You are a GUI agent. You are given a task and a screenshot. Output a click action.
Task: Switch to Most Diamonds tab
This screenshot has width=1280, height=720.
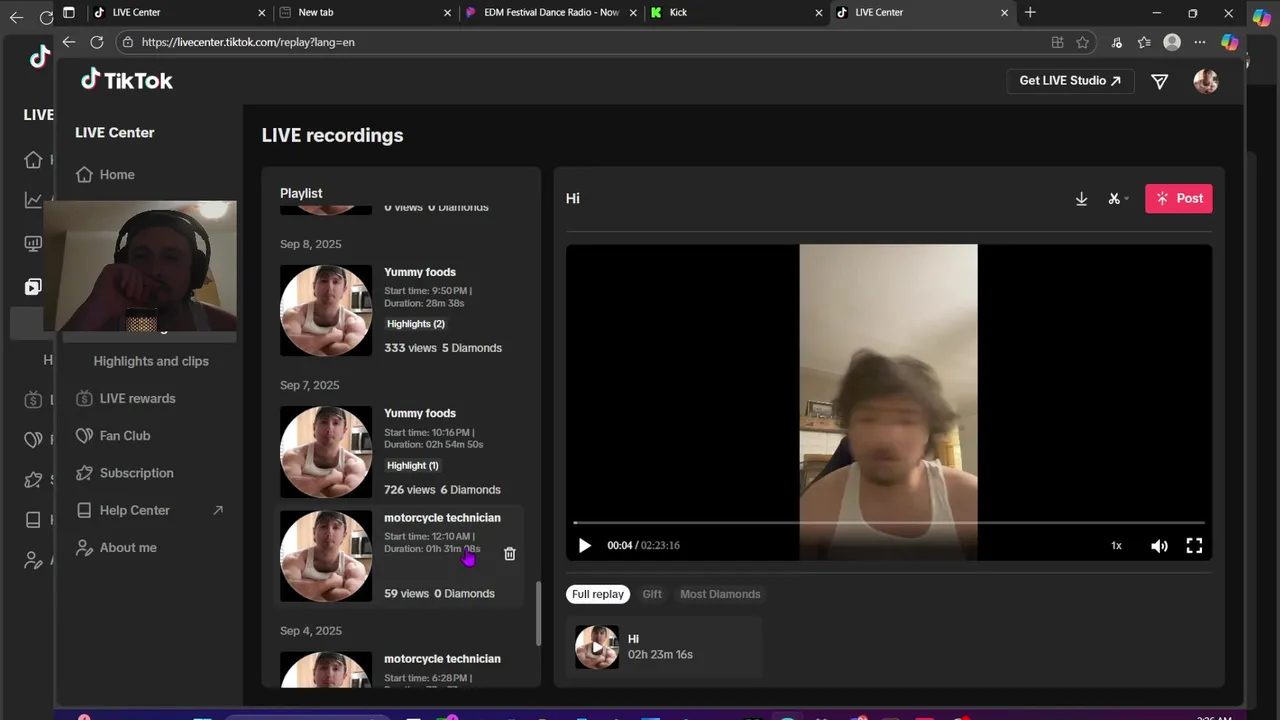tap(720, 594)
